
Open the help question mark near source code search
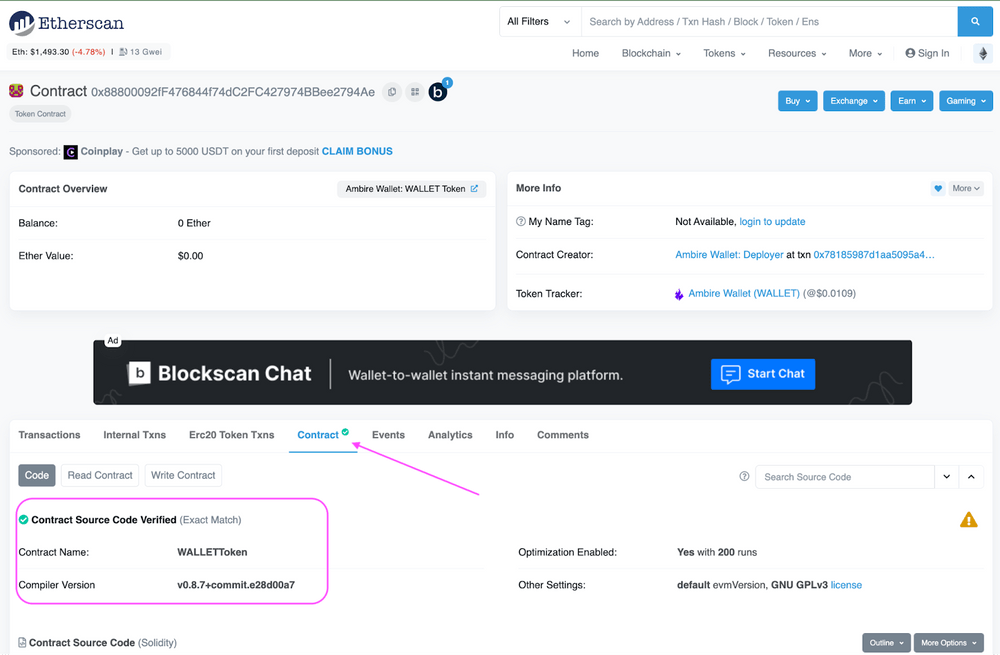744,477
